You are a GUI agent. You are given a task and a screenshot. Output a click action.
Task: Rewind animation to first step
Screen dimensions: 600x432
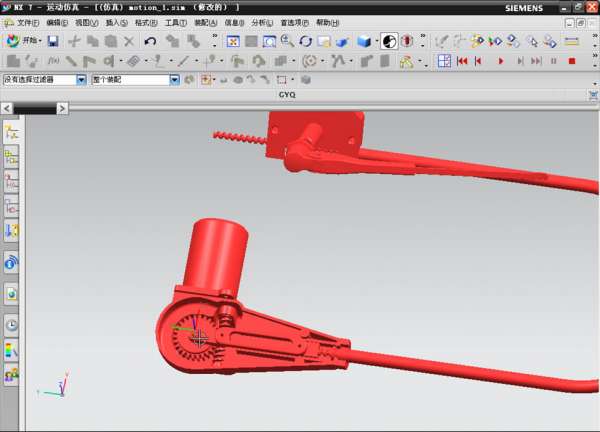pos(462,61)
